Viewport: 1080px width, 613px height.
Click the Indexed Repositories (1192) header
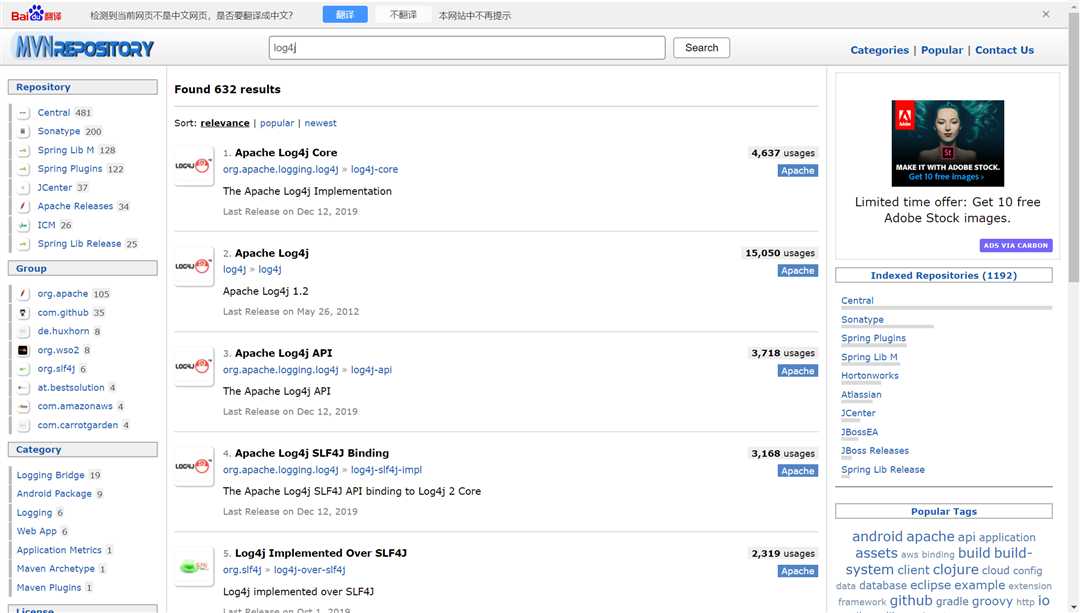(x=944, y=276)
